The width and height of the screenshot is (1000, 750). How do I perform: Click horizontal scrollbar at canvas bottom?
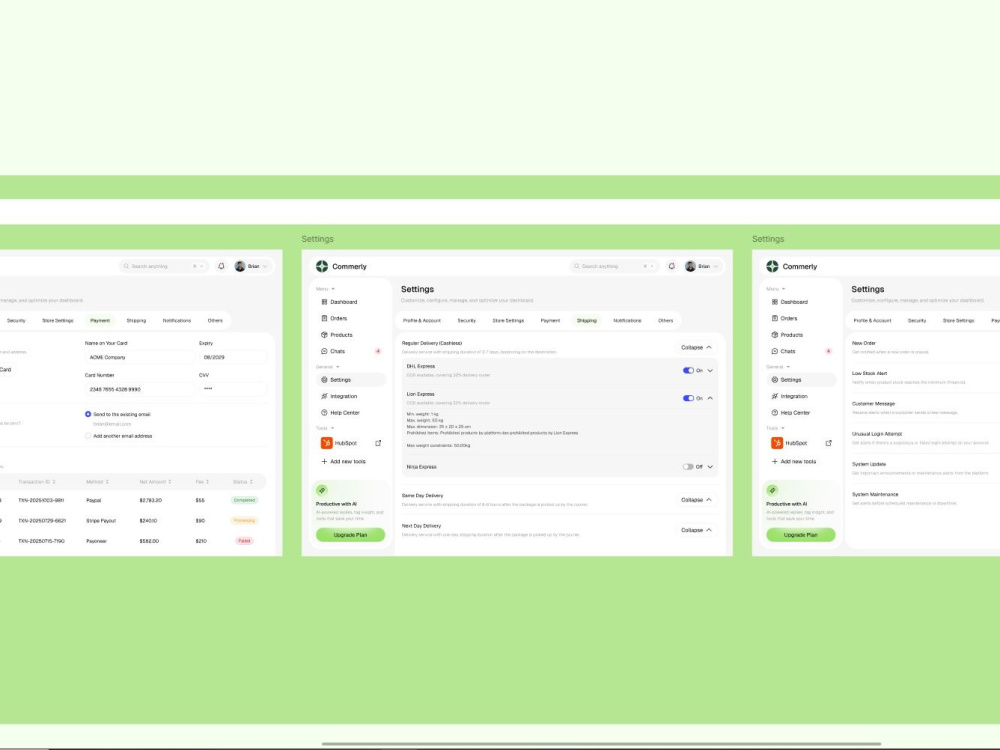pos(601,744)
